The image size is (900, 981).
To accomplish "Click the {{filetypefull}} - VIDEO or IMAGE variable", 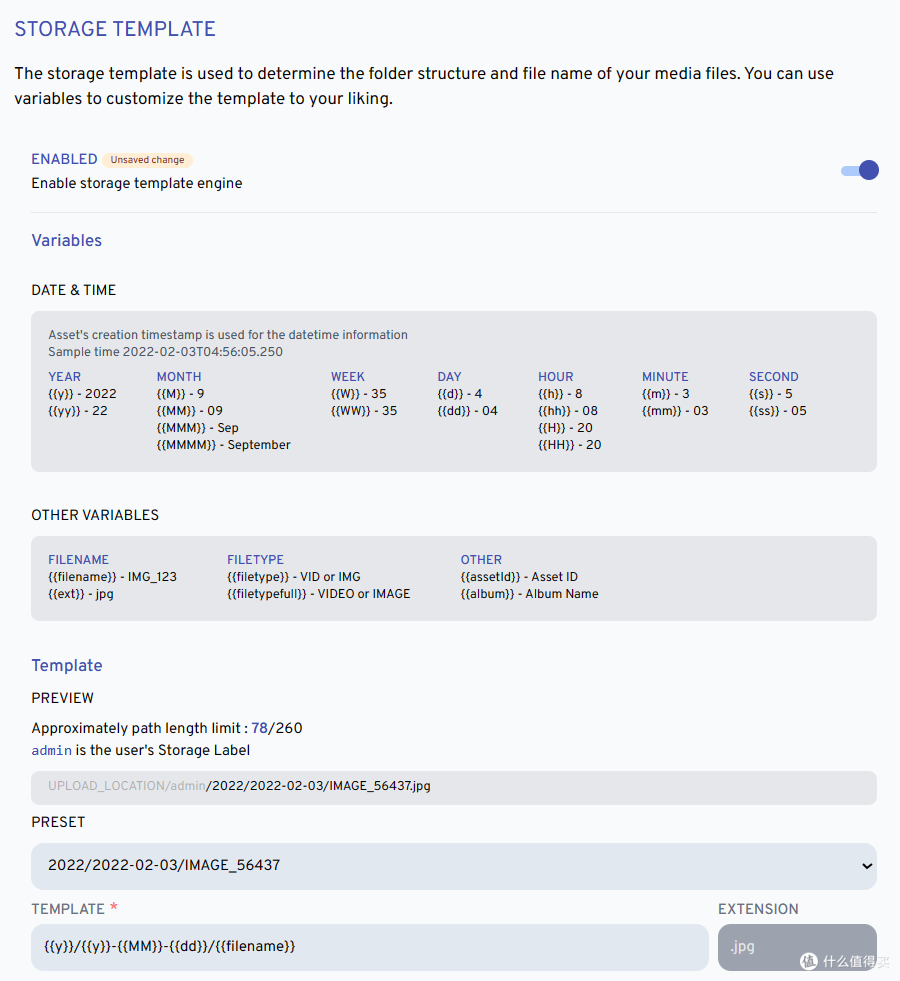I will pos(318,594).
